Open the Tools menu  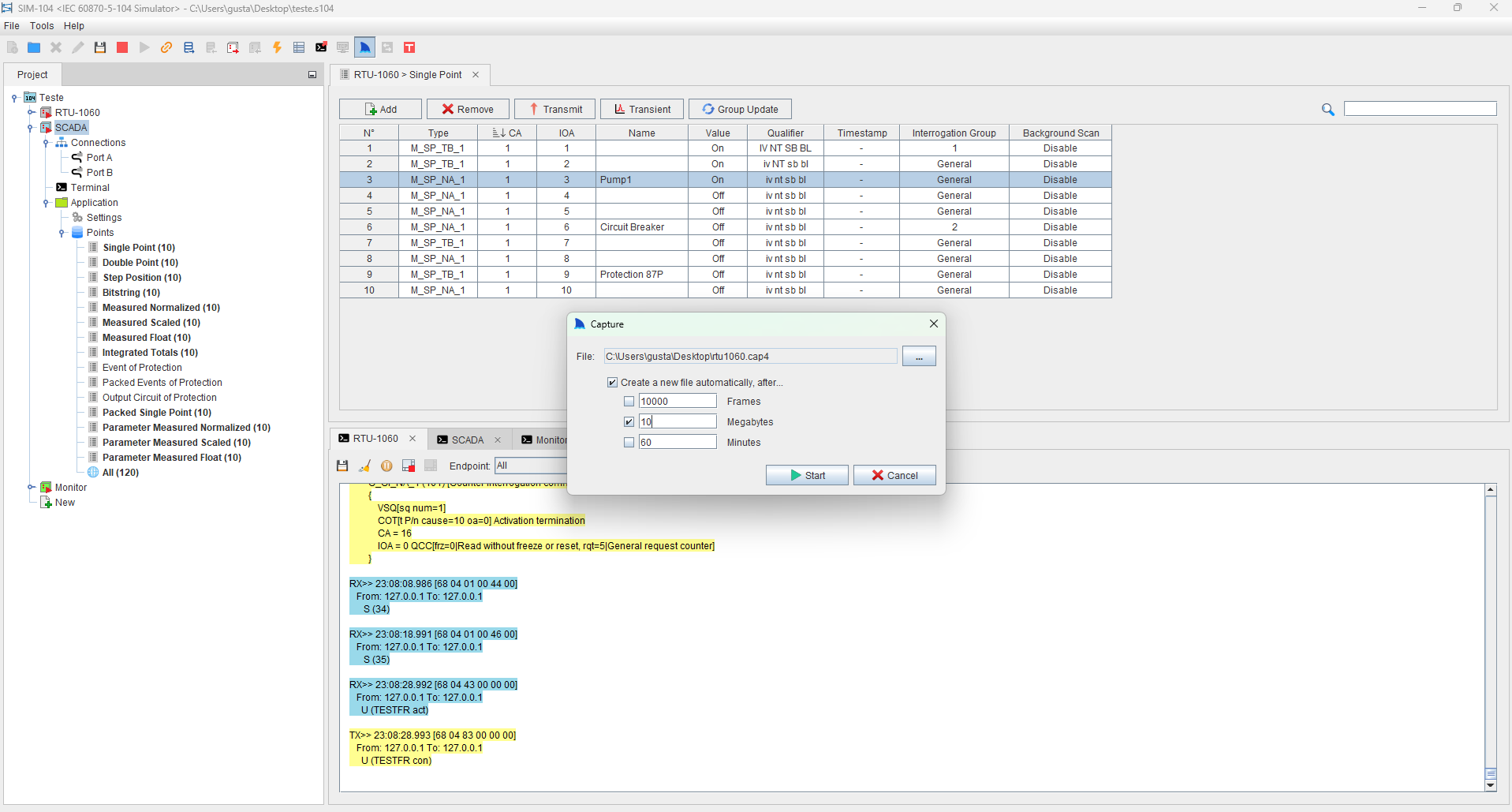click(42, 26)
